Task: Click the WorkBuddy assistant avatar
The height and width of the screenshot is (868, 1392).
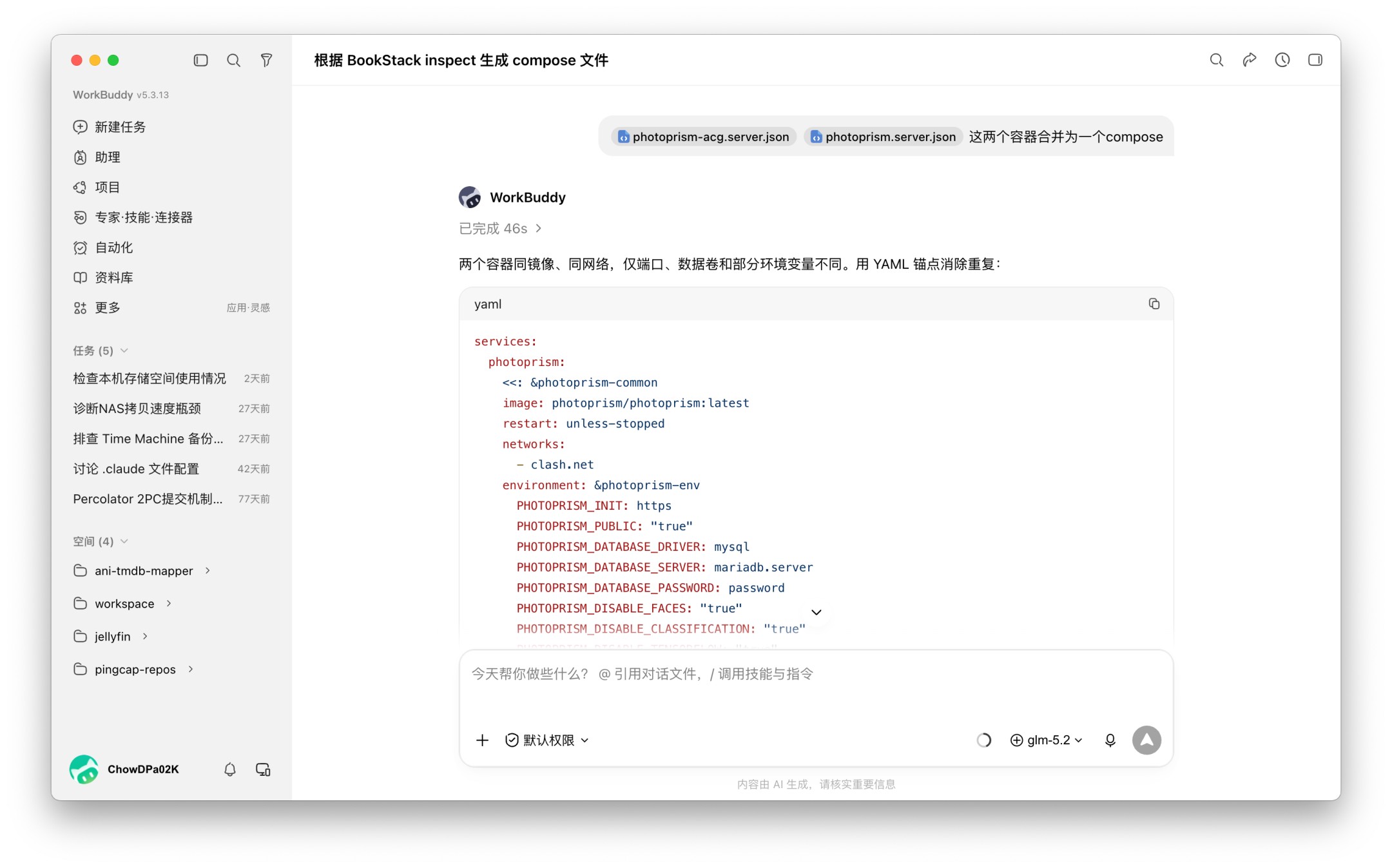Action: click(x=470, y=197)
